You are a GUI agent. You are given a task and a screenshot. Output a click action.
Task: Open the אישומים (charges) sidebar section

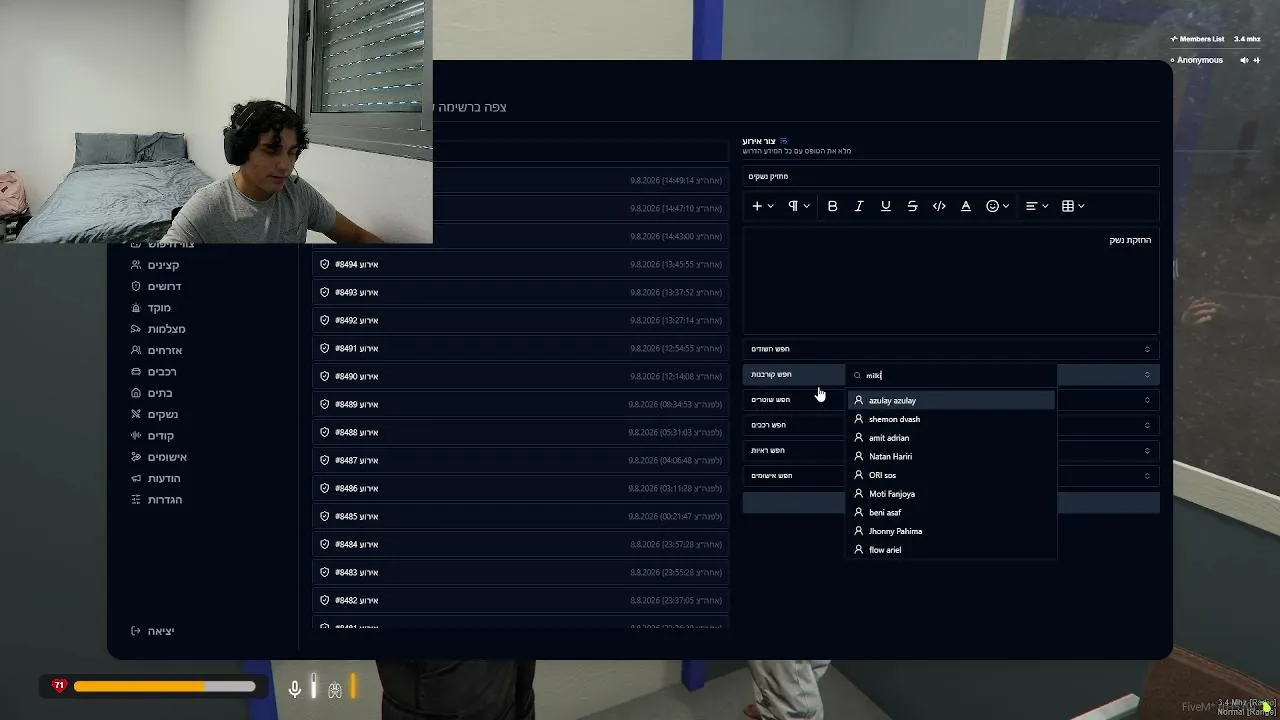(x=158, y=457)
